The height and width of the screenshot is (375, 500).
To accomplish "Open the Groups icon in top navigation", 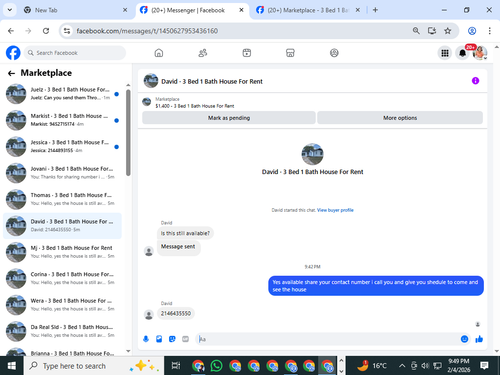I will 334,53.
